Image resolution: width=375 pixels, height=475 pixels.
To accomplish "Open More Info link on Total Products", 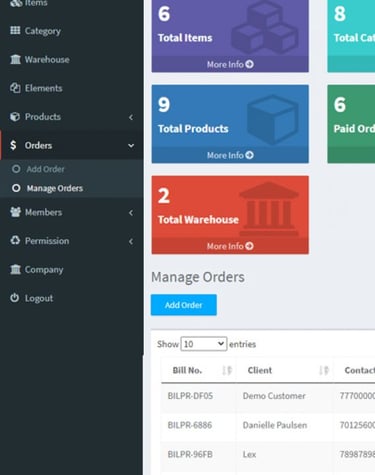I will pos(230,155).
